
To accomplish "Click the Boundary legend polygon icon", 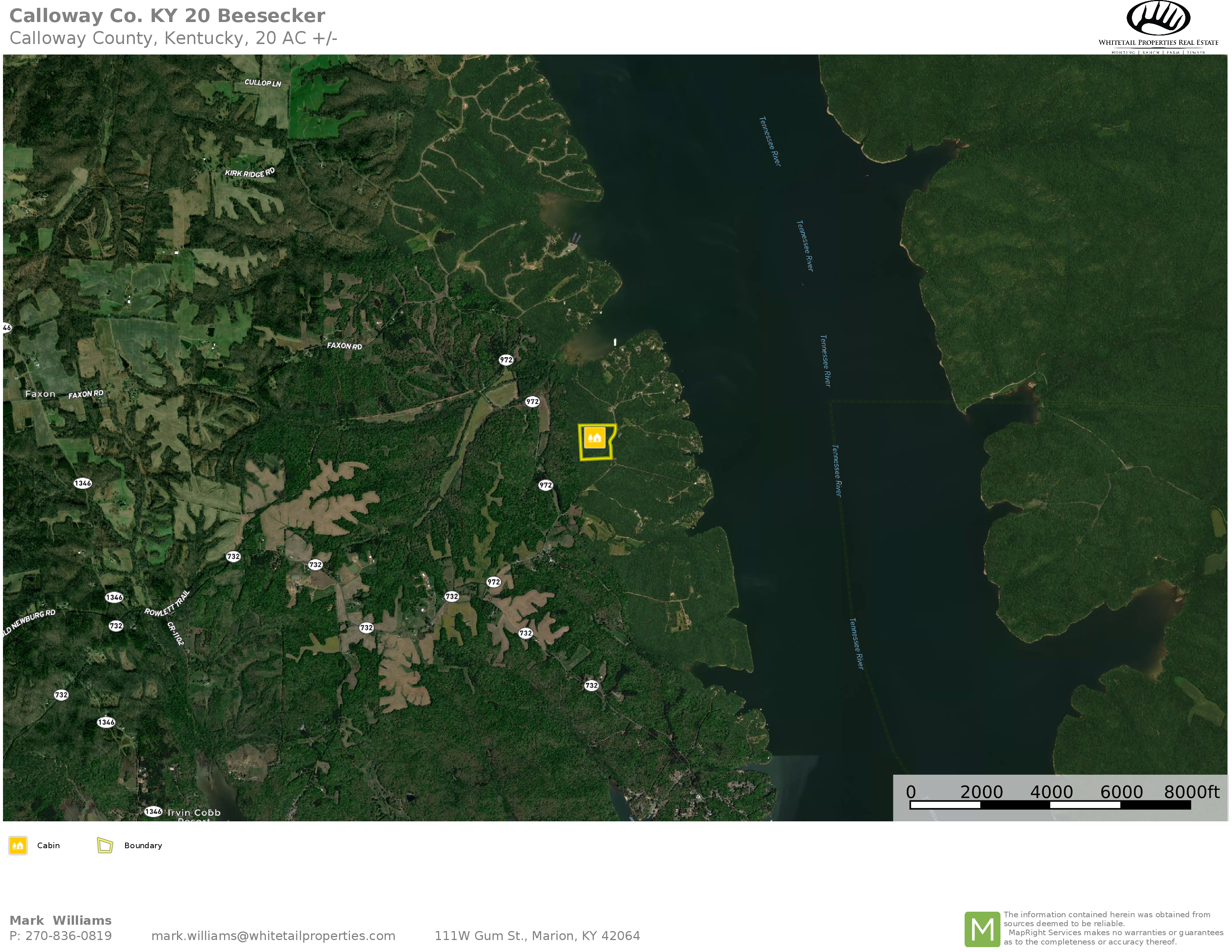I will pyautogui.click(x=105, y=845).
